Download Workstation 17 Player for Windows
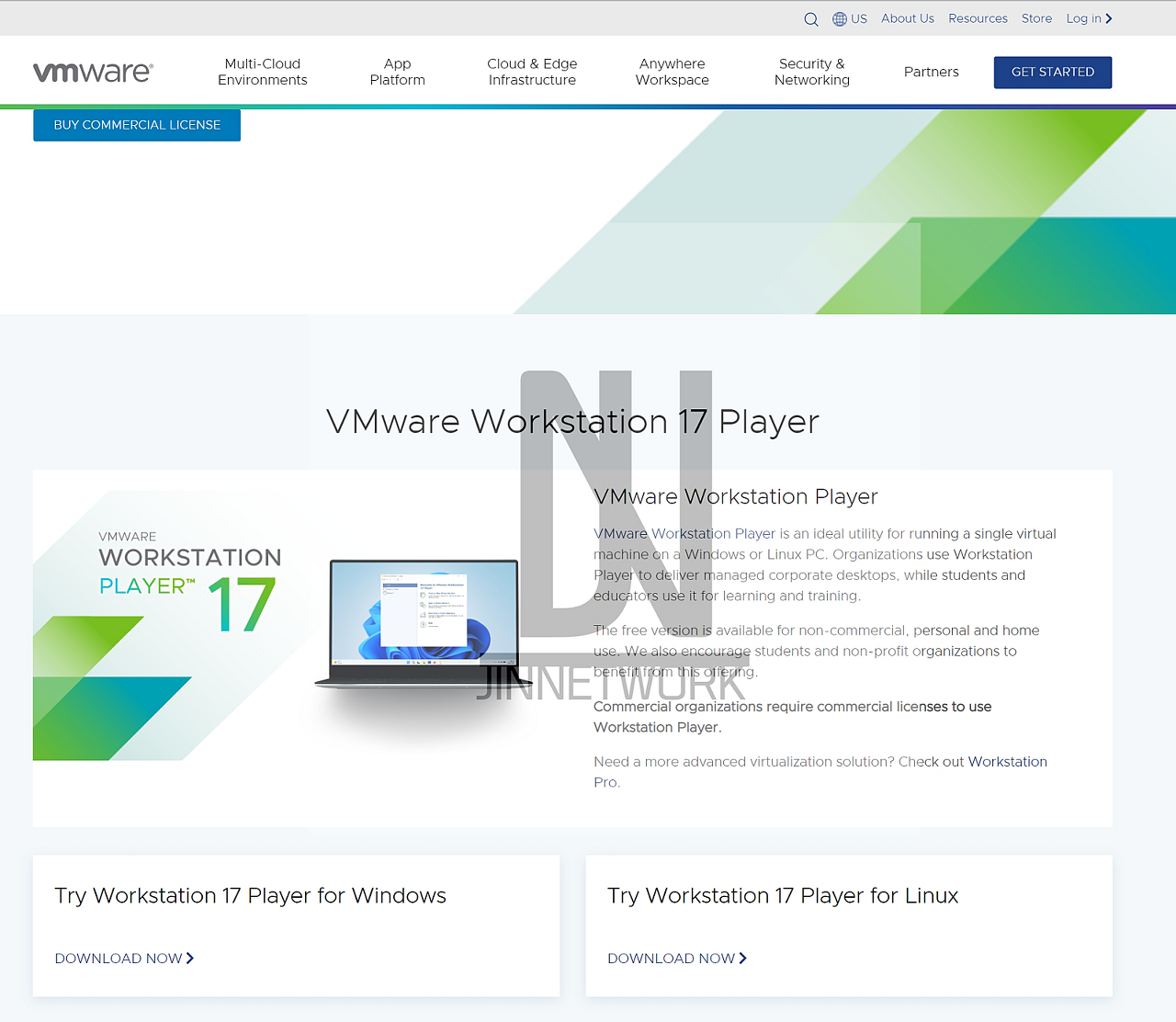Screen dimensions: 1176x1022 [x=124, y=958]
